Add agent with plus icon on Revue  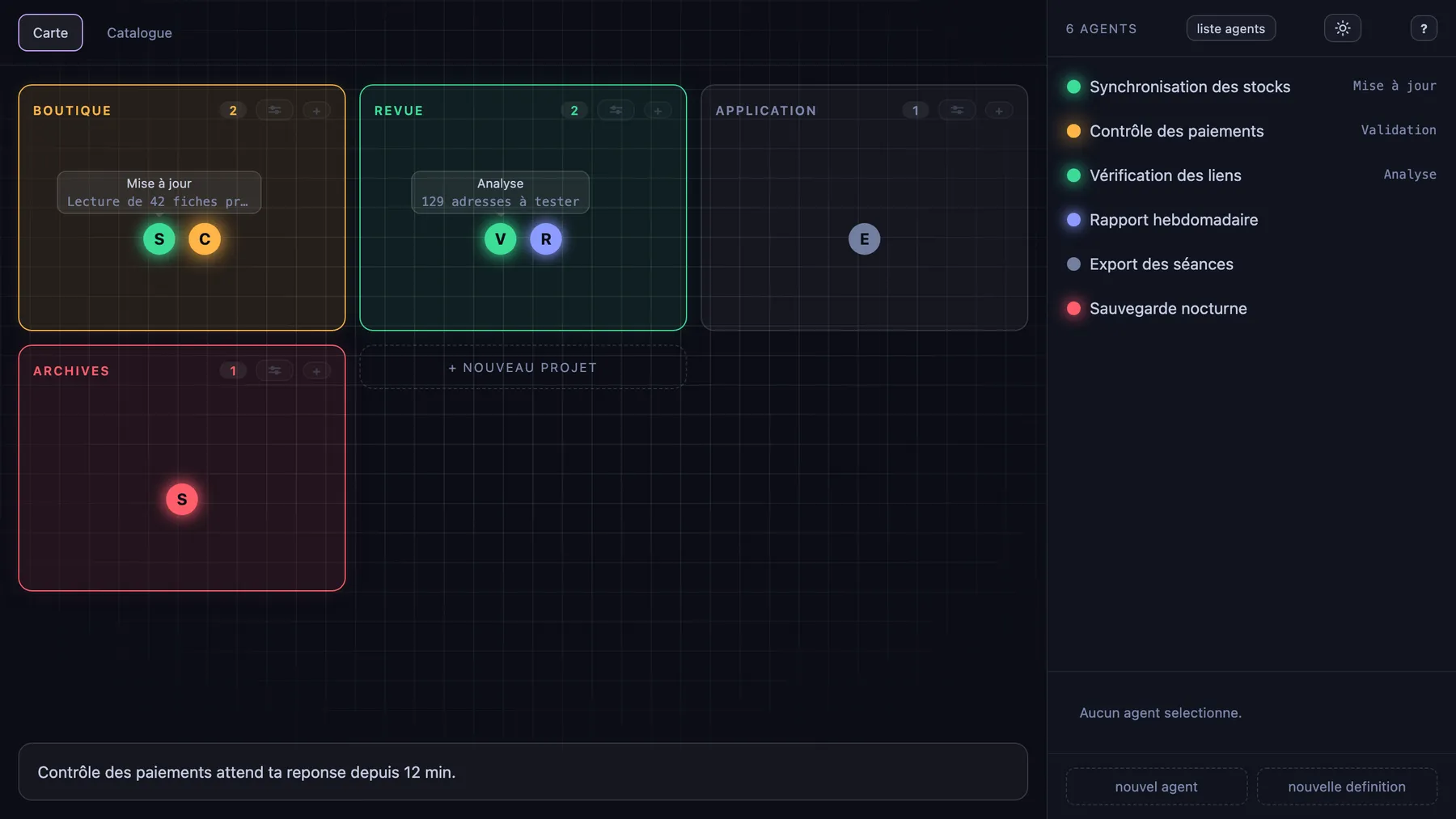[658, 110]
